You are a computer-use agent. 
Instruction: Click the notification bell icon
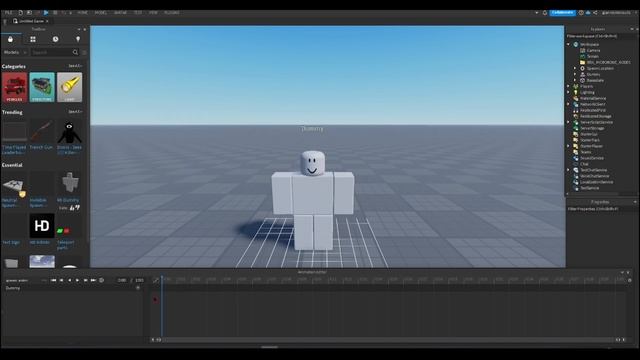click(544, 13)
